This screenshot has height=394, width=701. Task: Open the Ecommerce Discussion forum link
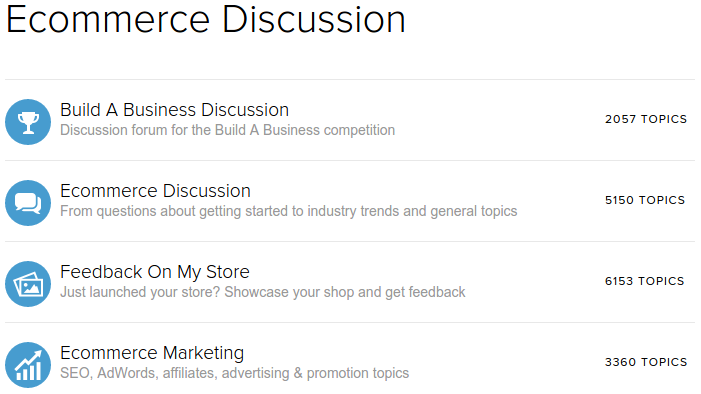pyautogui.click(x=155, y=191)
